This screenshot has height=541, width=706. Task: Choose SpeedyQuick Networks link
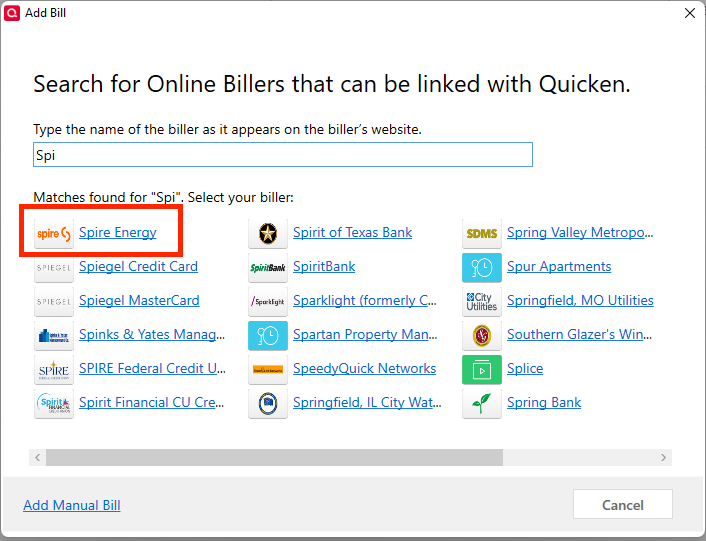point(365,368)
